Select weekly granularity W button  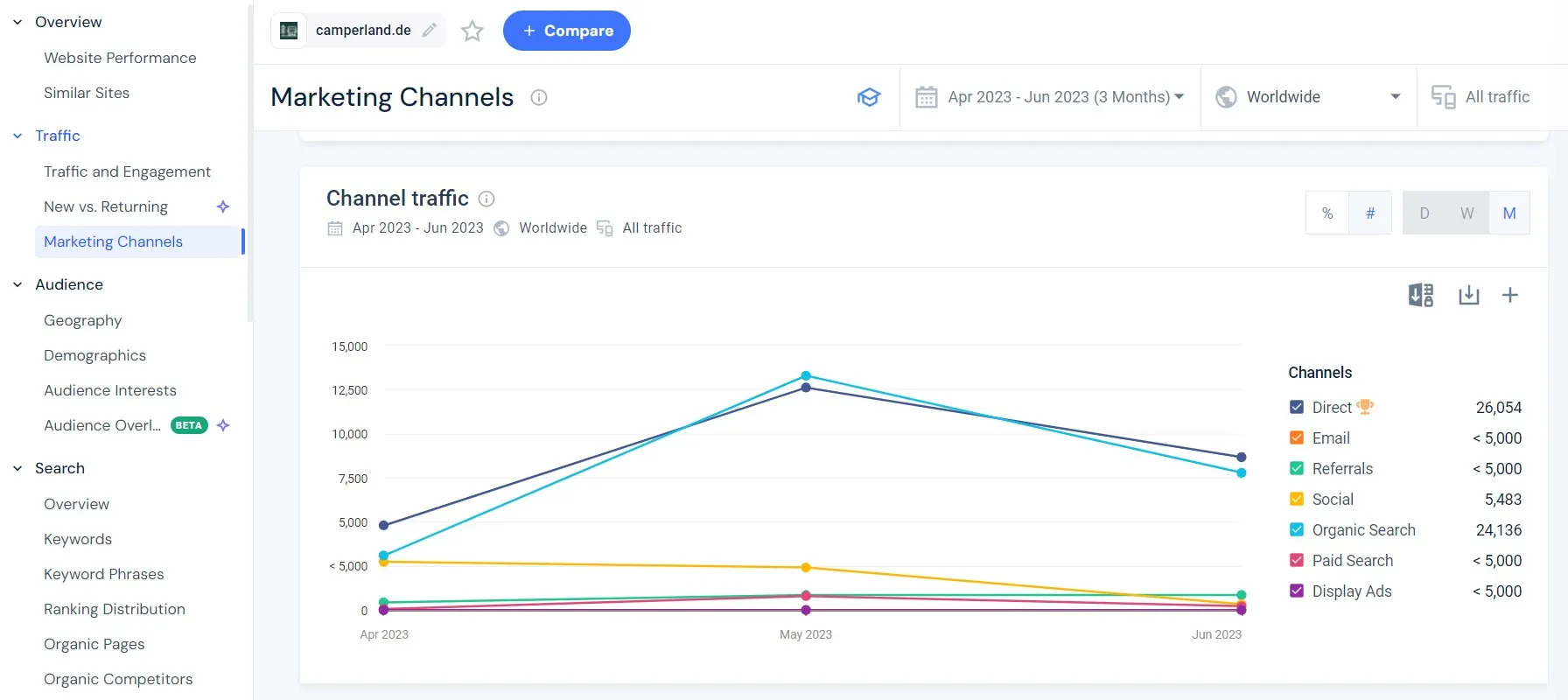(1467, 213)
